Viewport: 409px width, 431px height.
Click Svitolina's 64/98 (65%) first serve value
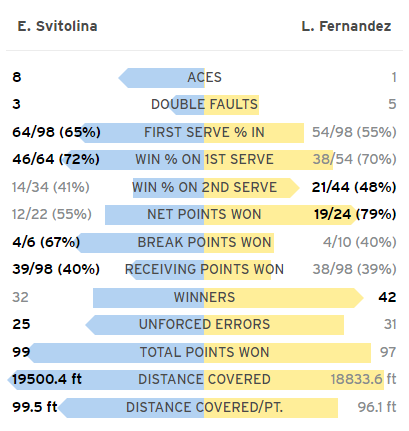point(56,132)
